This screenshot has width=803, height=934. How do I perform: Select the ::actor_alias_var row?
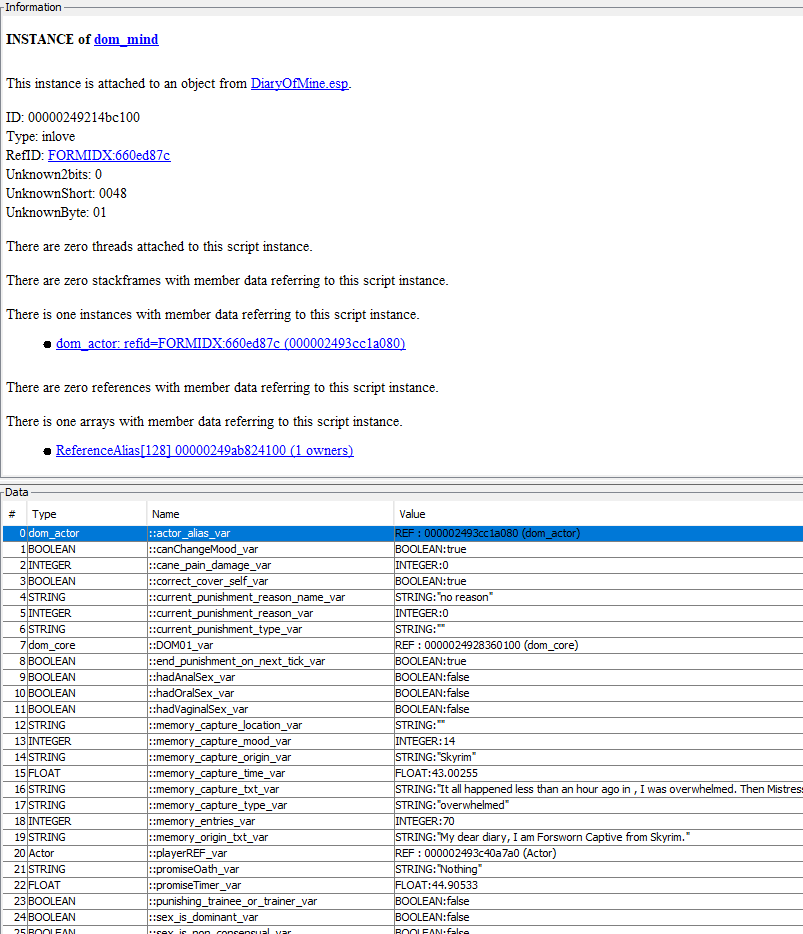pos(190,533)
